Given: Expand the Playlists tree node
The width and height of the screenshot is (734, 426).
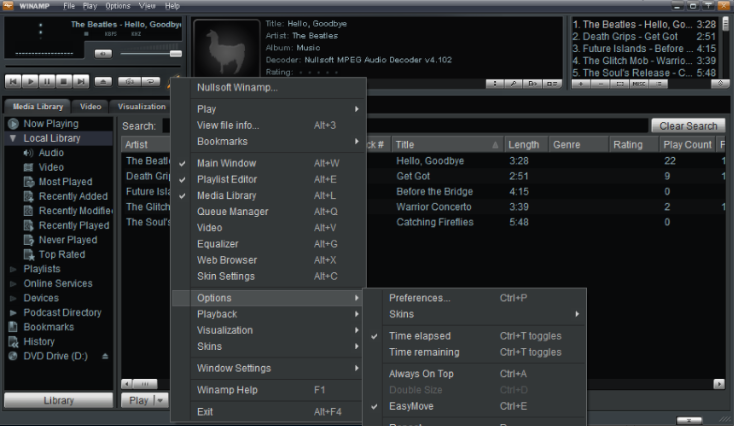Looking at the screenshot, I should [13, 269].
